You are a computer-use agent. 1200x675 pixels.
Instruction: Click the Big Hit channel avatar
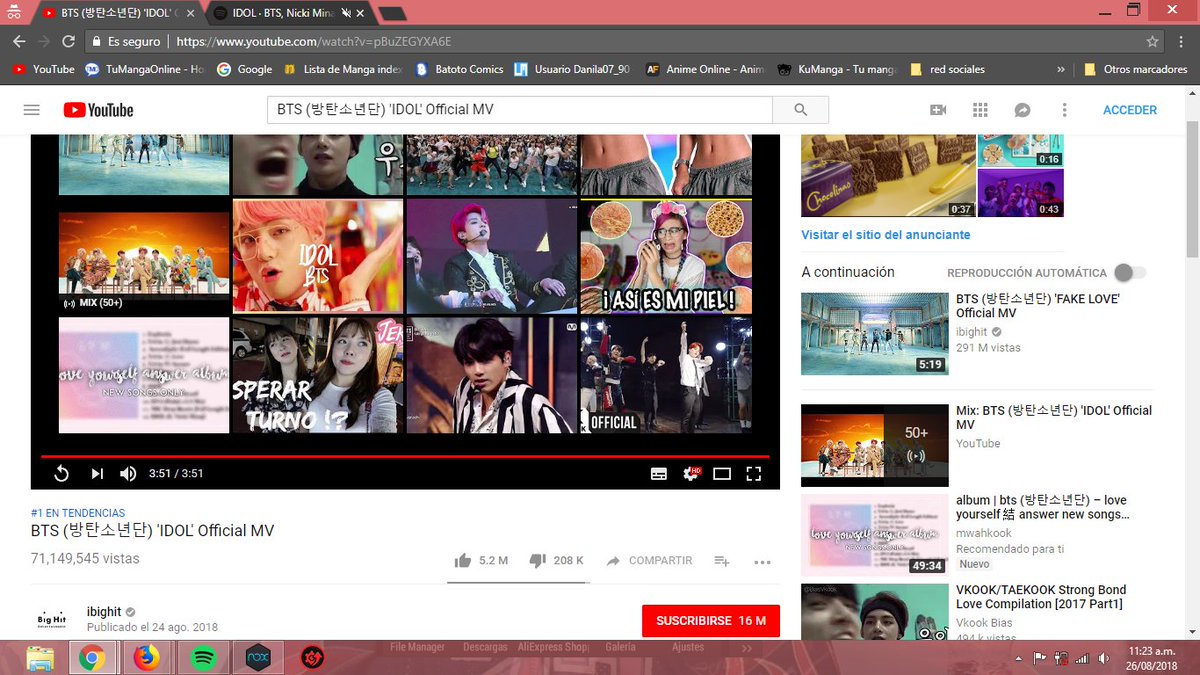pyautogui.click(x=50, y=621)
